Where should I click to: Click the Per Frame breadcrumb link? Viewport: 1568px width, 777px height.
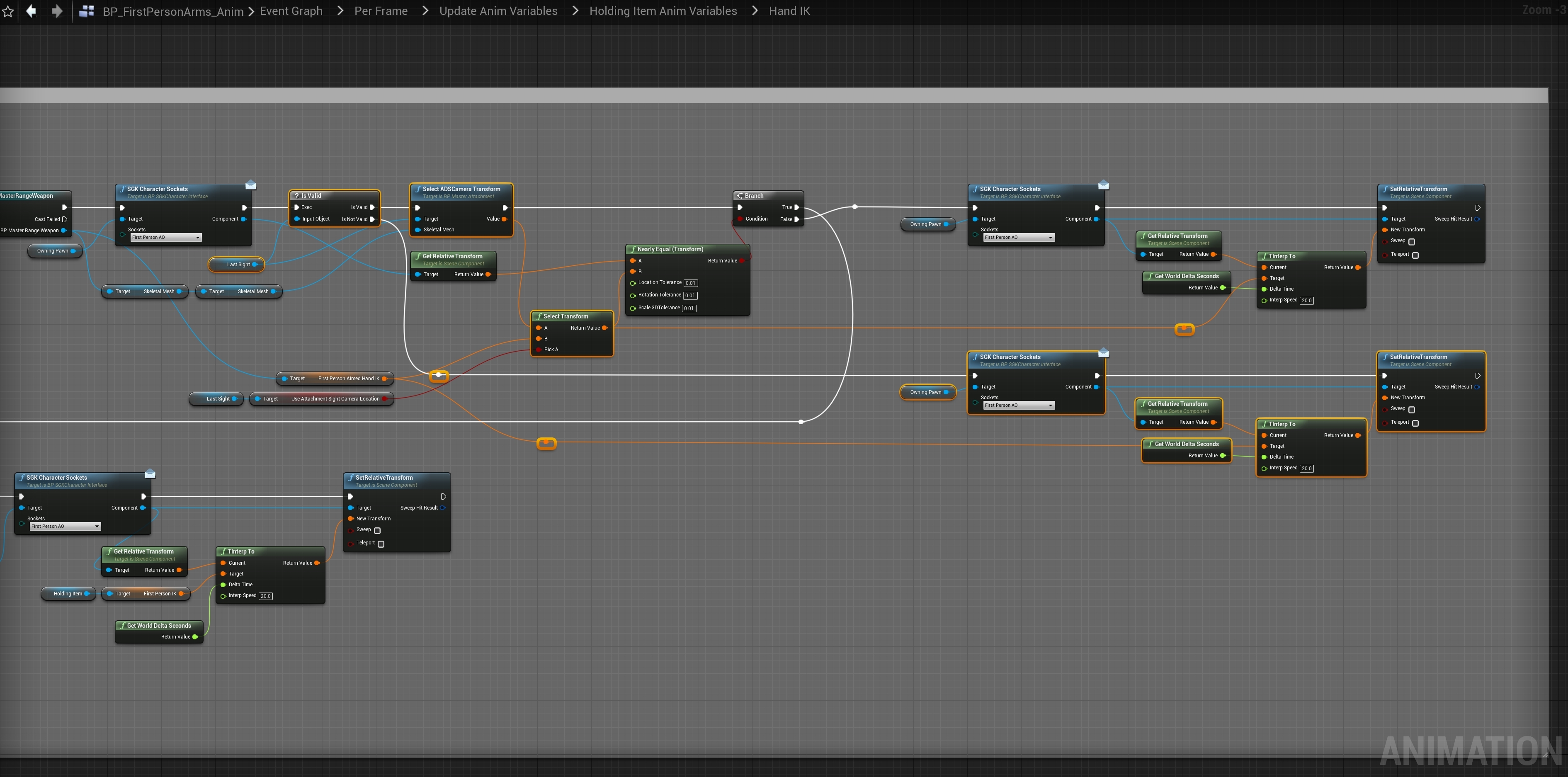(381, 11)
